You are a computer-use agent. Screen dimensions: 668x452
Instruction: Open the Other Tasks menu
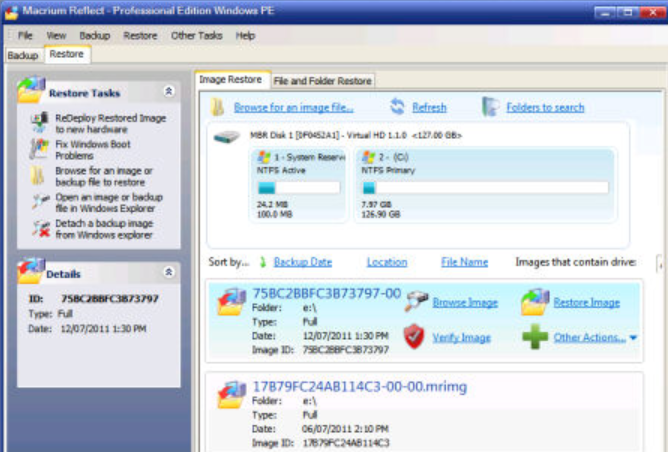196,35
